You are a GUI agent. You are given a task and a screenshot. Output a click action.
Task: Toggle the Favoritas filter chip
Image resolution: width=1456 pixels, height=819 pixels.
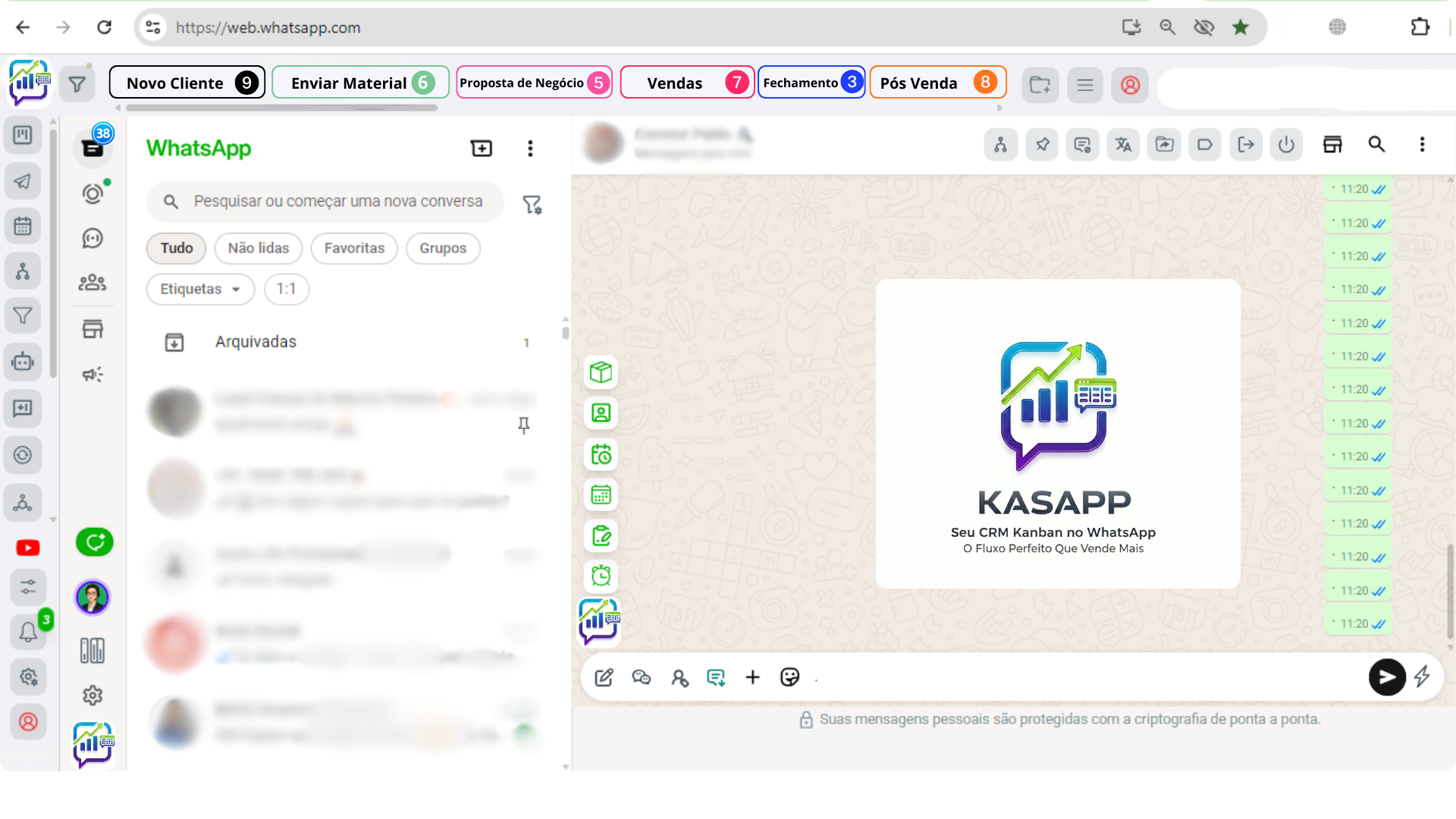pyautogui.click(x=354, y=248)
